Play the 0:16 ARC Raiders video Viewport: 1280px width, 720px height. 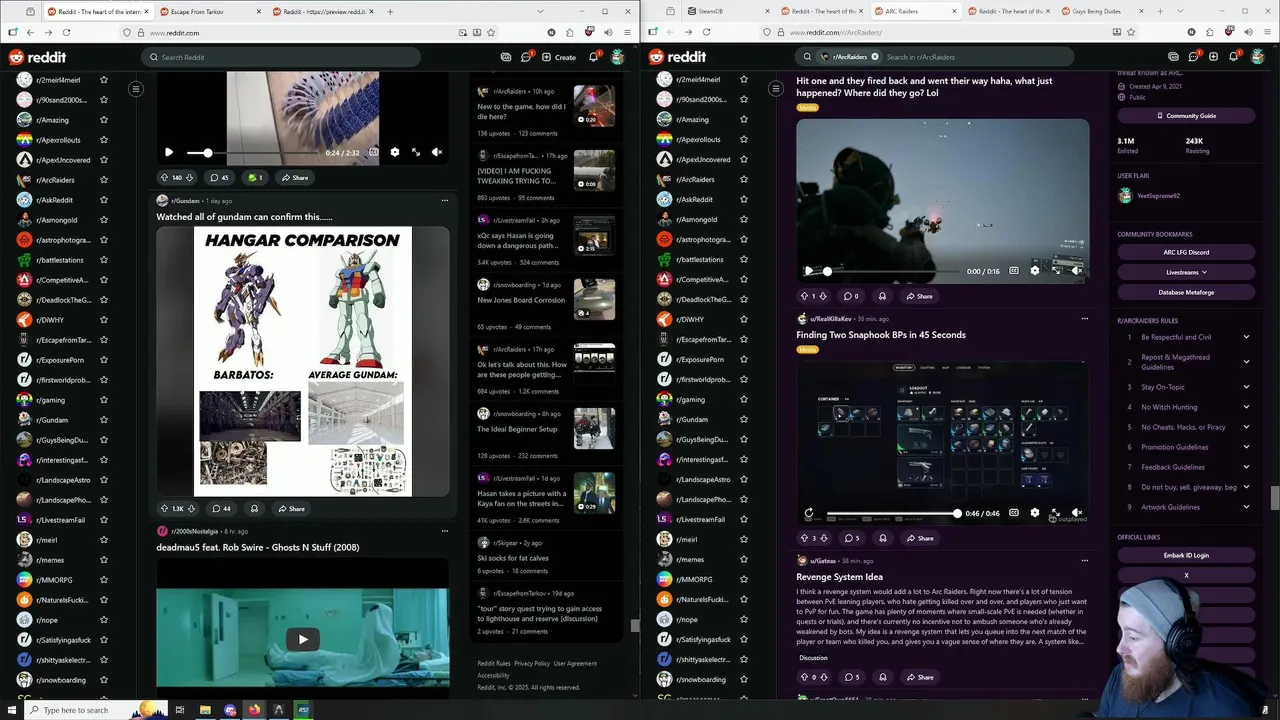coord(809,271)
